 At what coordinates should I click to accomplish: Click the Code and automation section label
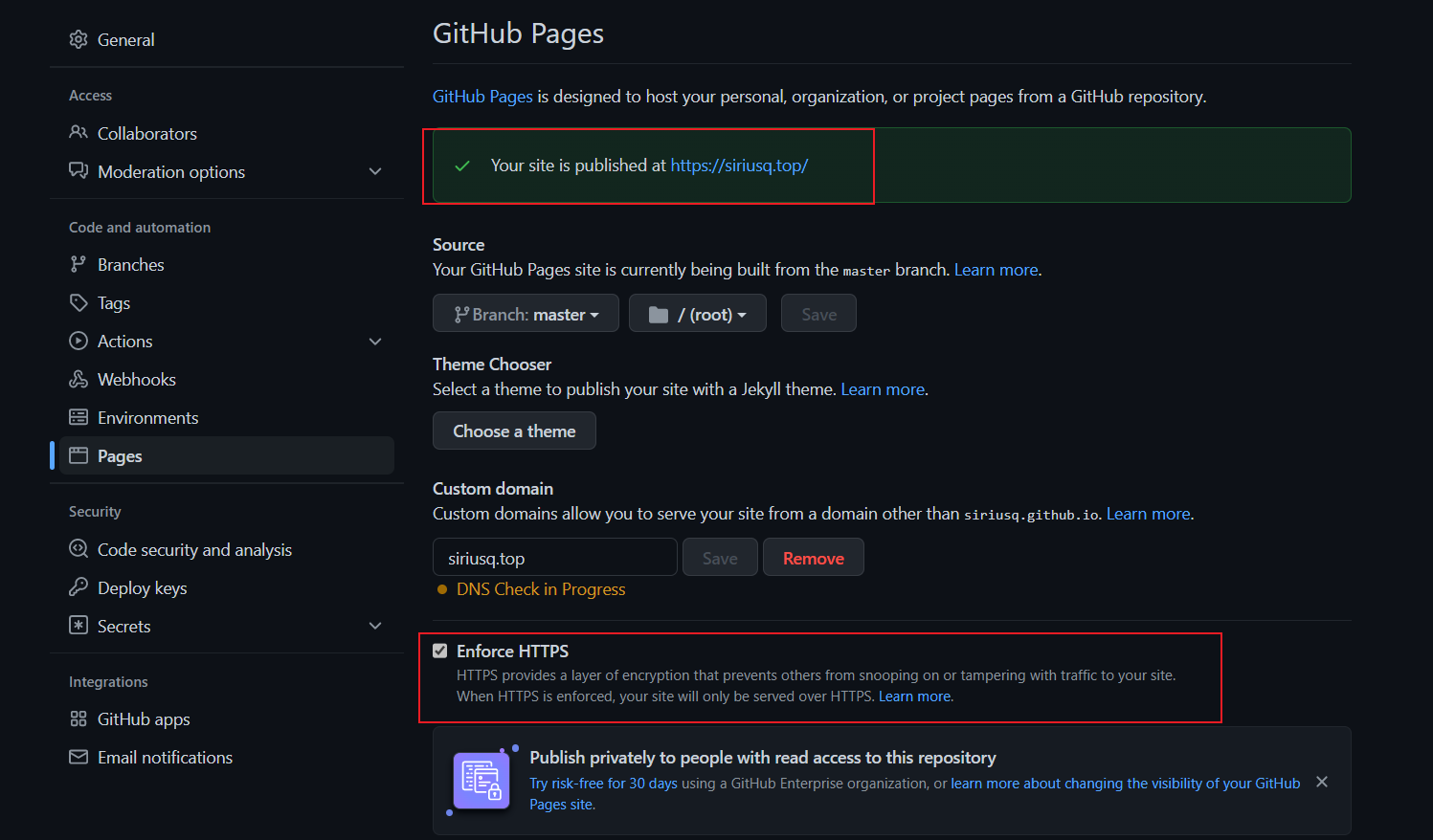[140, 228]
